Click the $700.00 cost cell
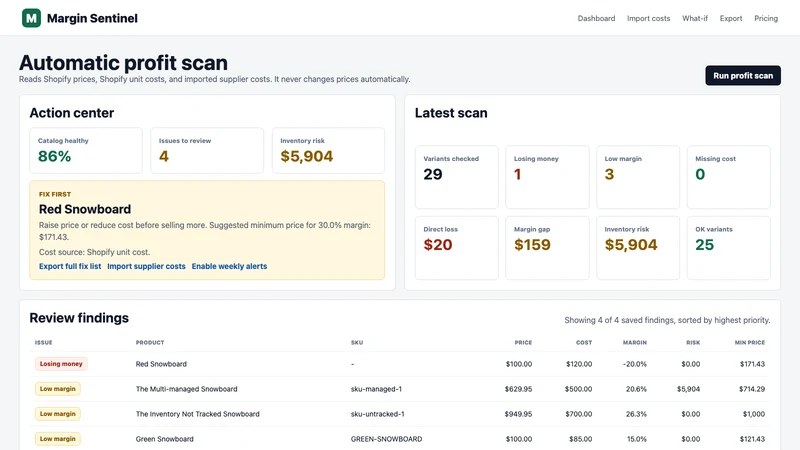The width and height of the screenshot is (800, 450). coord(579,414)
